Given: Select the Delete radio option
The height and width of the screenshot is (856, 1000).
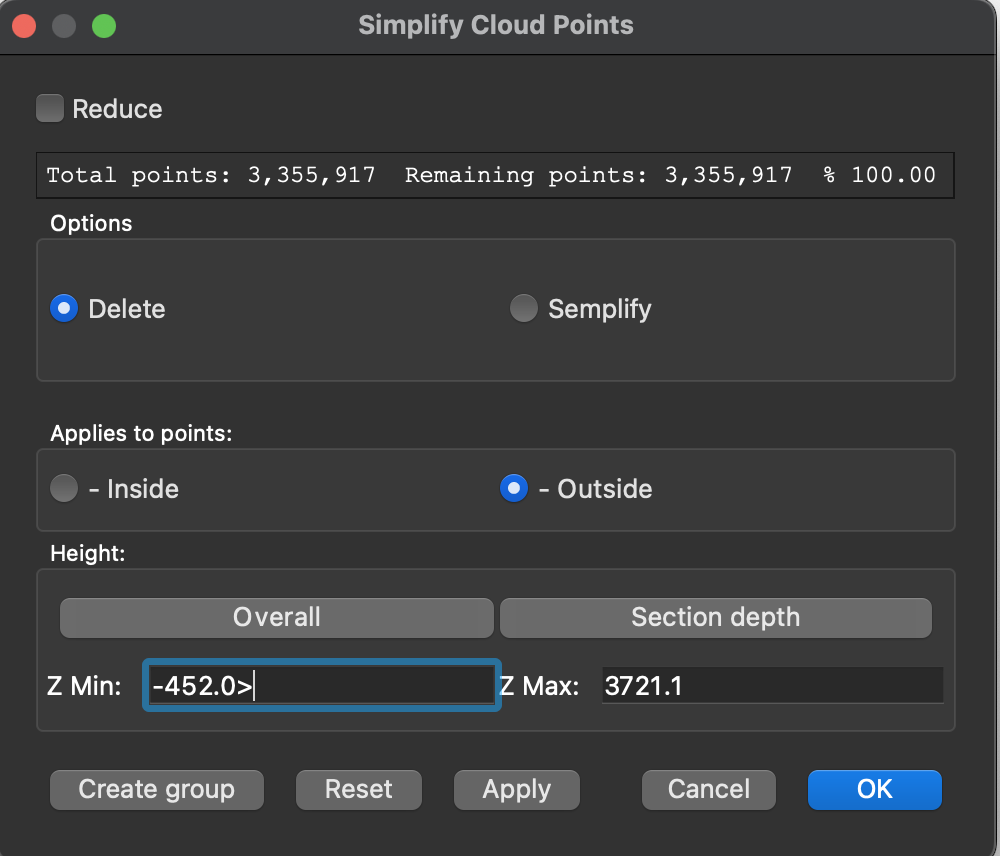Looking at the screenshot, I should point(64,309).
